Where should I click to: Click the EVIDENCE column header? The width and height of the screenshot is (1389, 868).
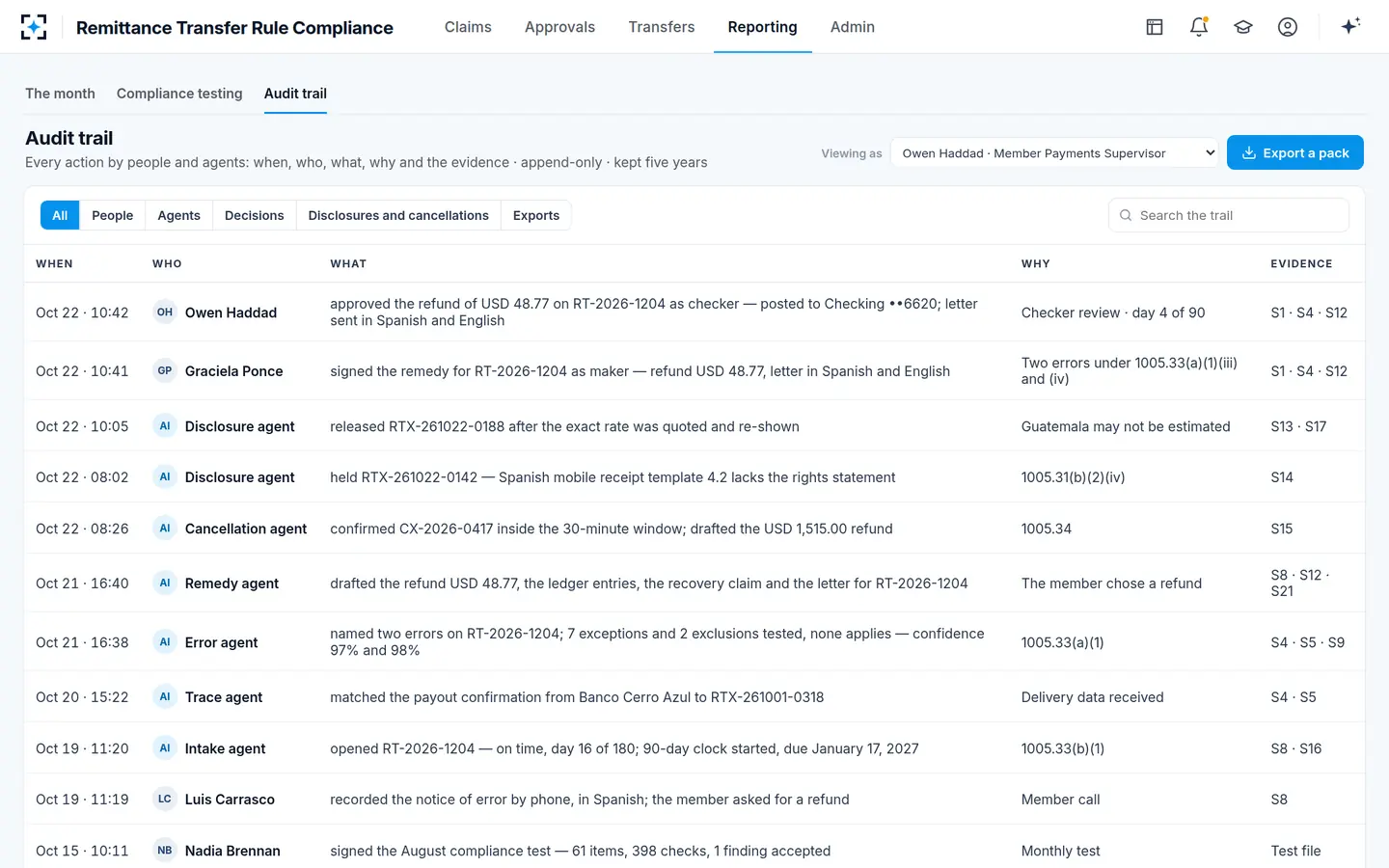coord(1301,263)
